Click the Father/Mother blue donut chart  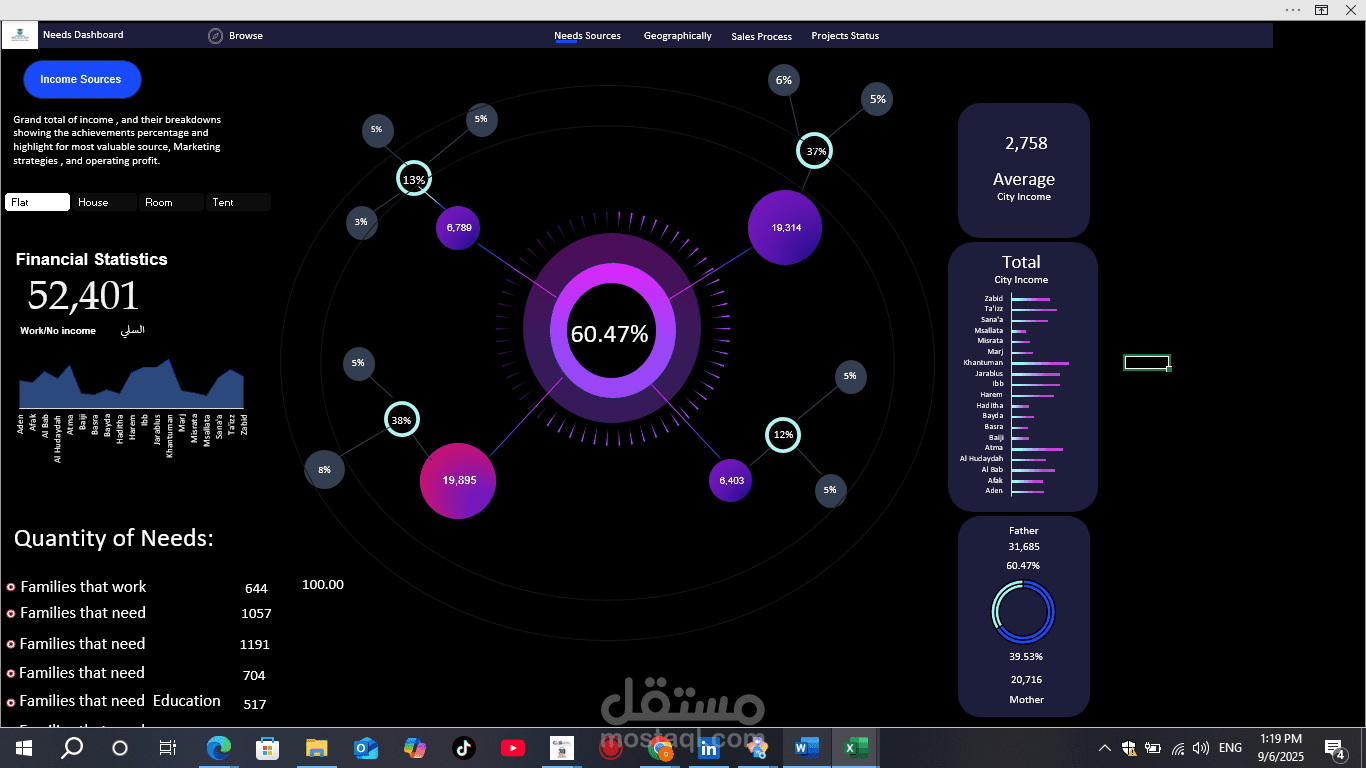[x=1024, y=611]
